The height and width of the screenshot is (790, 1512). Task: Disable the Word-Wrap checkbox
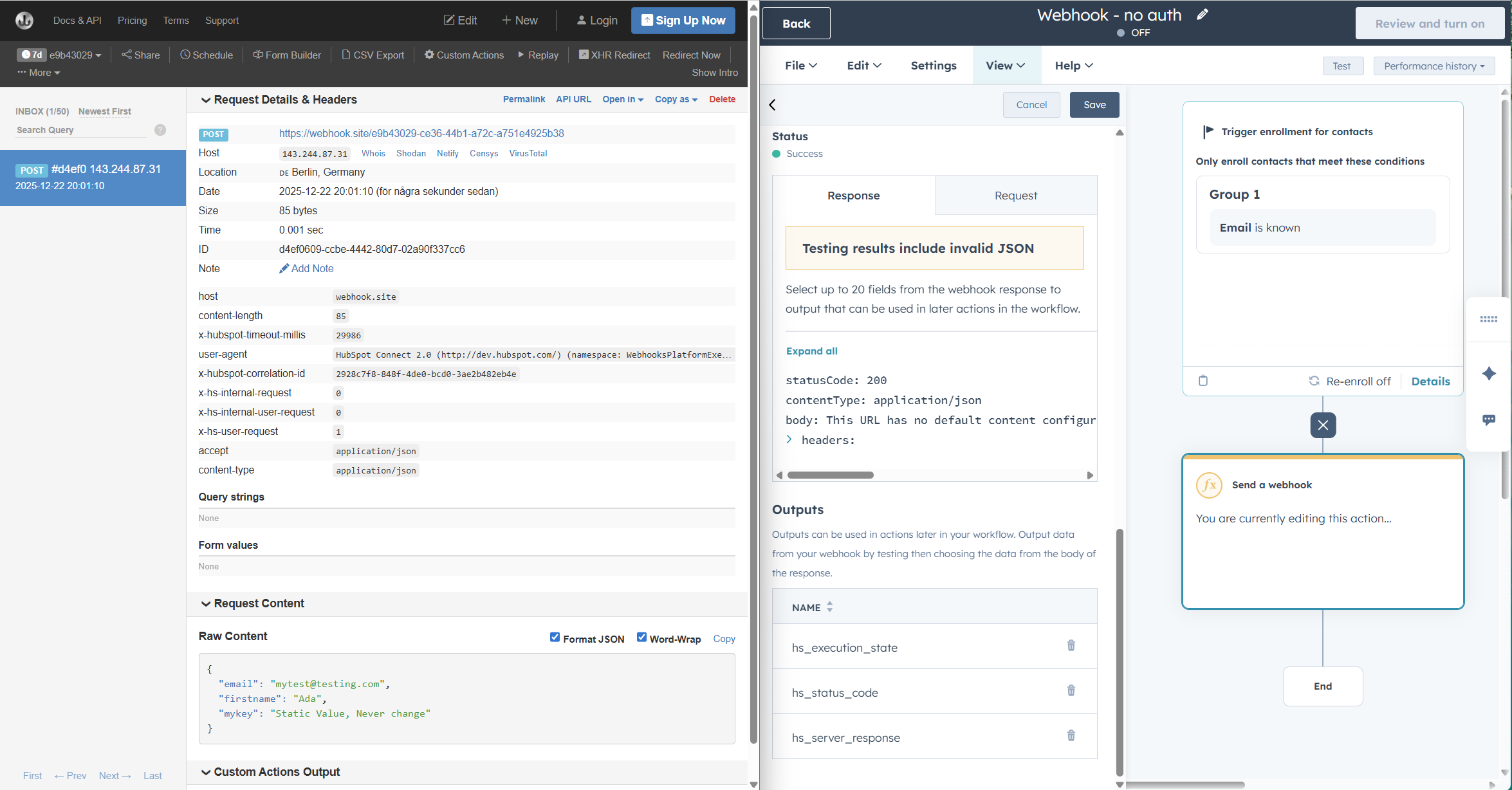[x=641, y=637]
